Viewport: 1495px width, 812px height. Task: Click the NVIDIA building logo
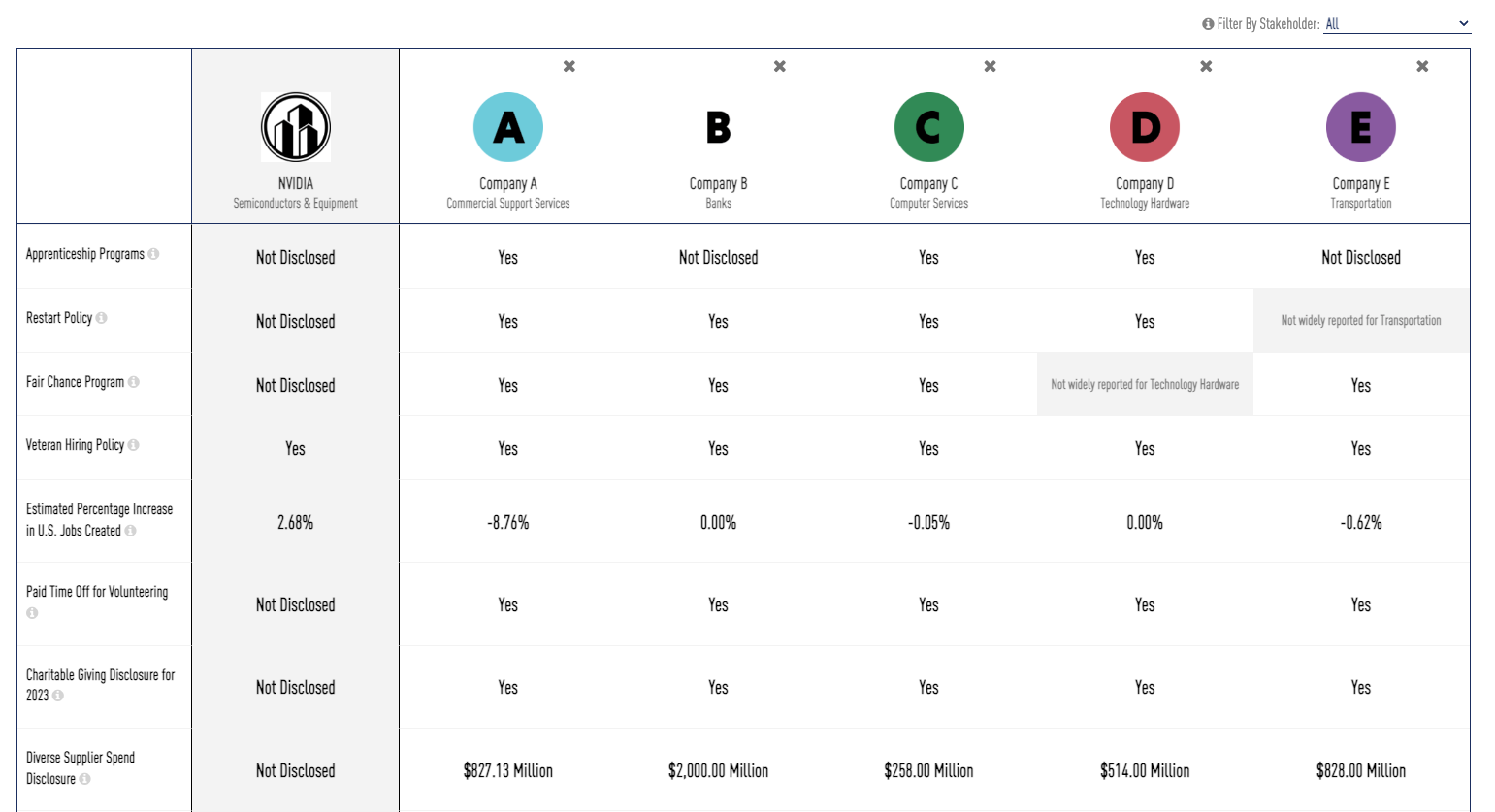coord(296,127)
